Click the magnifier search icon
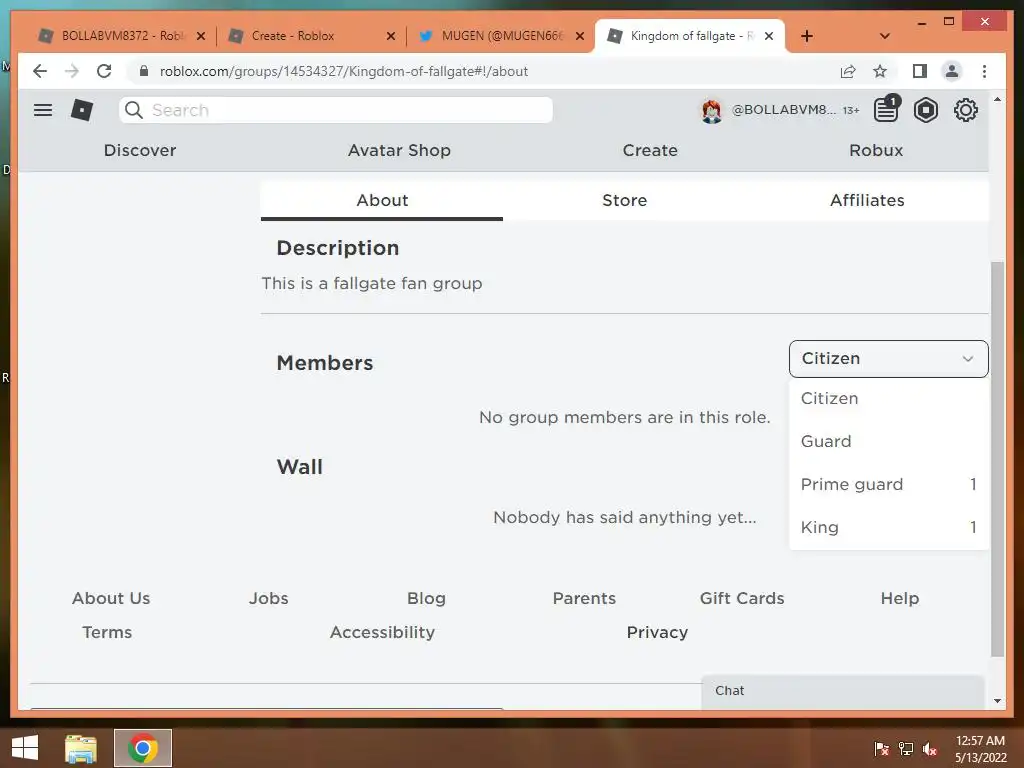 [x=134, y=110]
